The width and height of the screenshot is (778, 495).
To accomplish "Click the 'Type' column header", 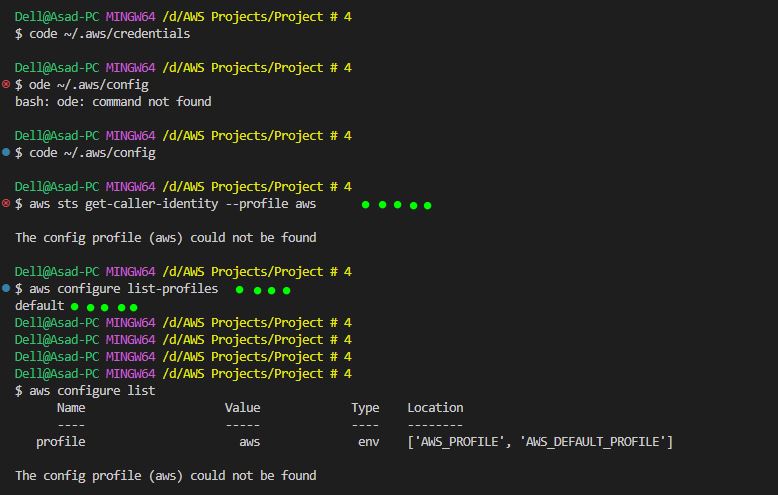I will [365, 408].
